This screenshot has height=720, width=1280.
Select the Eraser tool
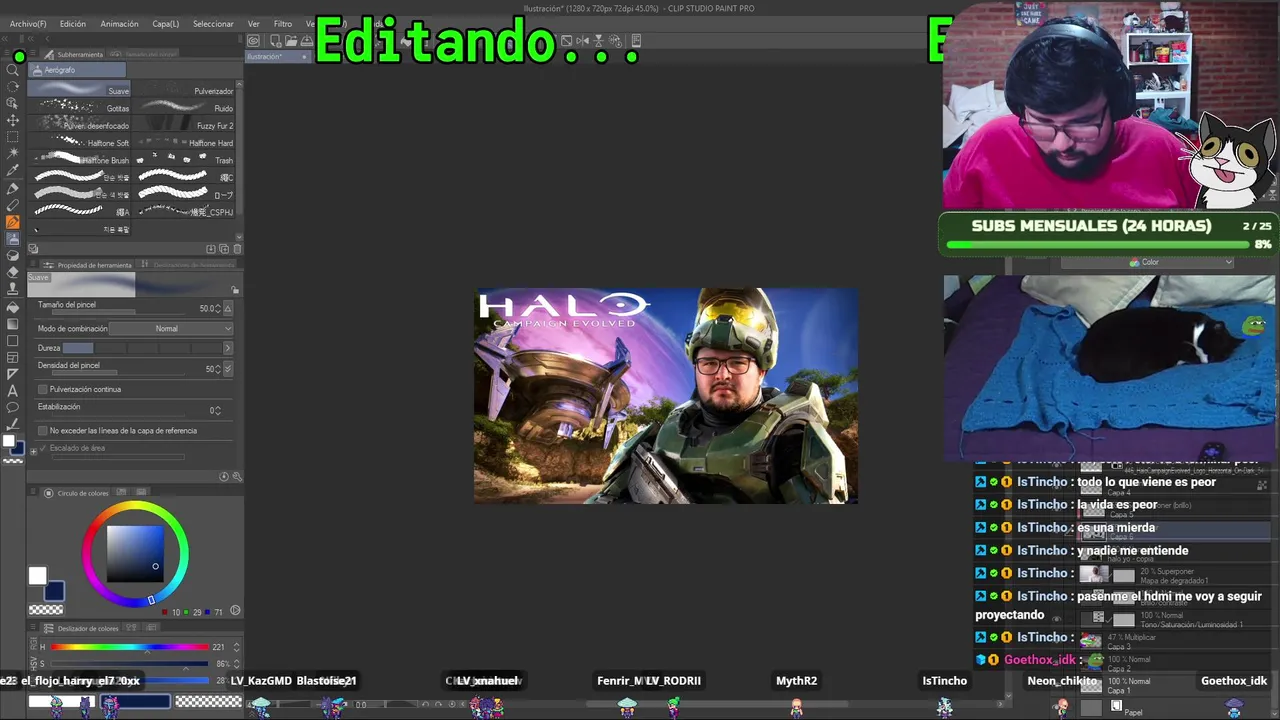pyautogui.click(x=13, y=272)
